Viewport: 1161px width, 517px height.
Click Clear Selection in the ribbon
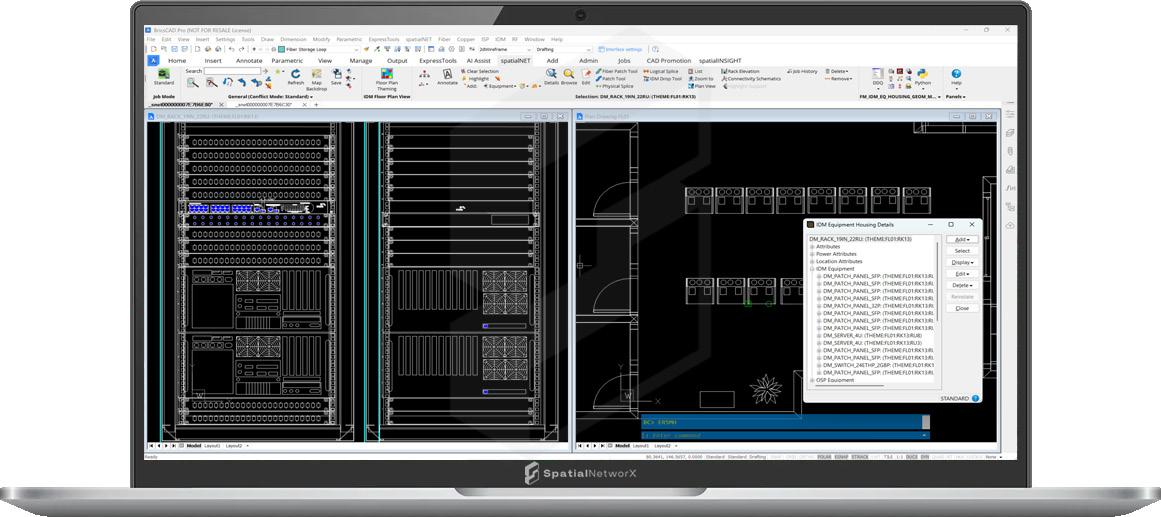(480, 71)
